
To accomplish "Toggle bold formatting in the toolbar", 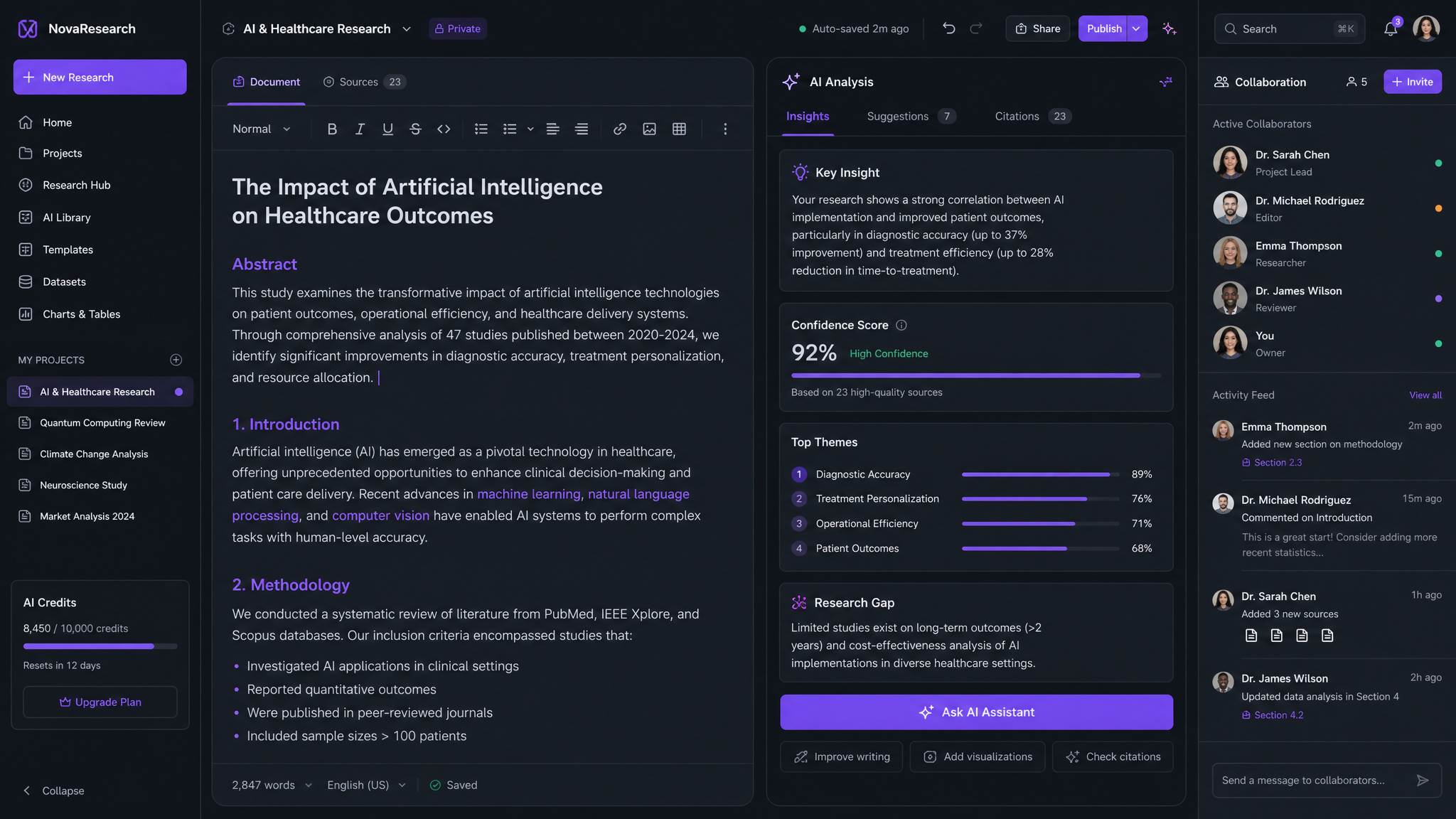I will [x=332, y=129].
